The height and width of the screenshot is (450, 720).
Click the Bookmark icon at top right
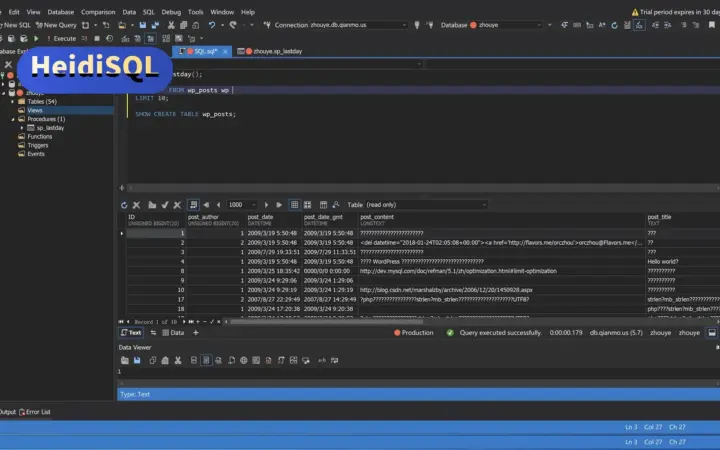point(712,25)
